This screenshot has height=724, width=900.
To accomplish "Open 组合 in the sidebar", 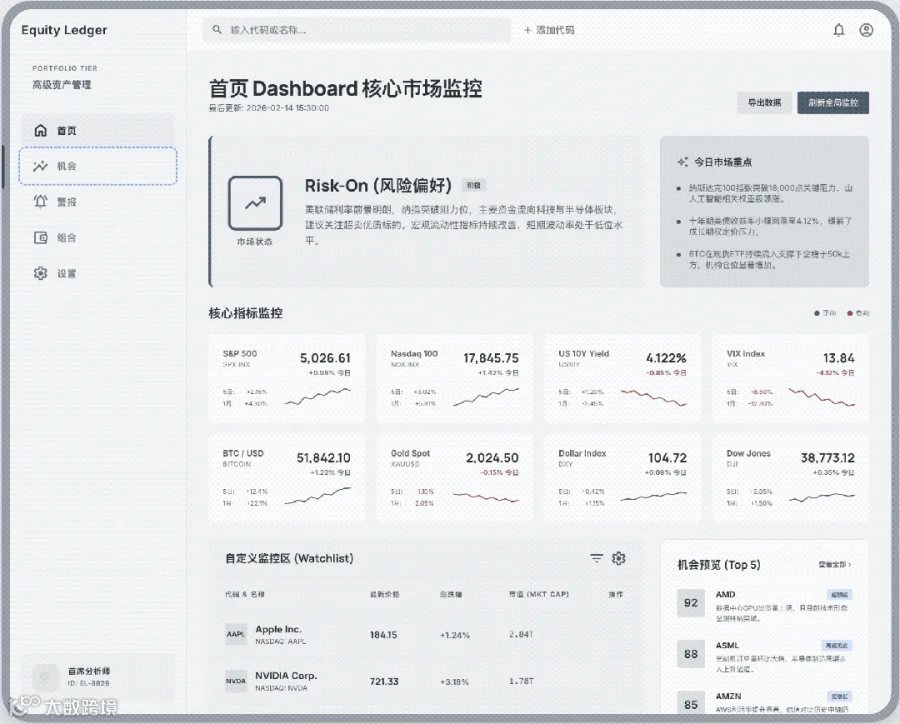I will click(x=98, y=237).
